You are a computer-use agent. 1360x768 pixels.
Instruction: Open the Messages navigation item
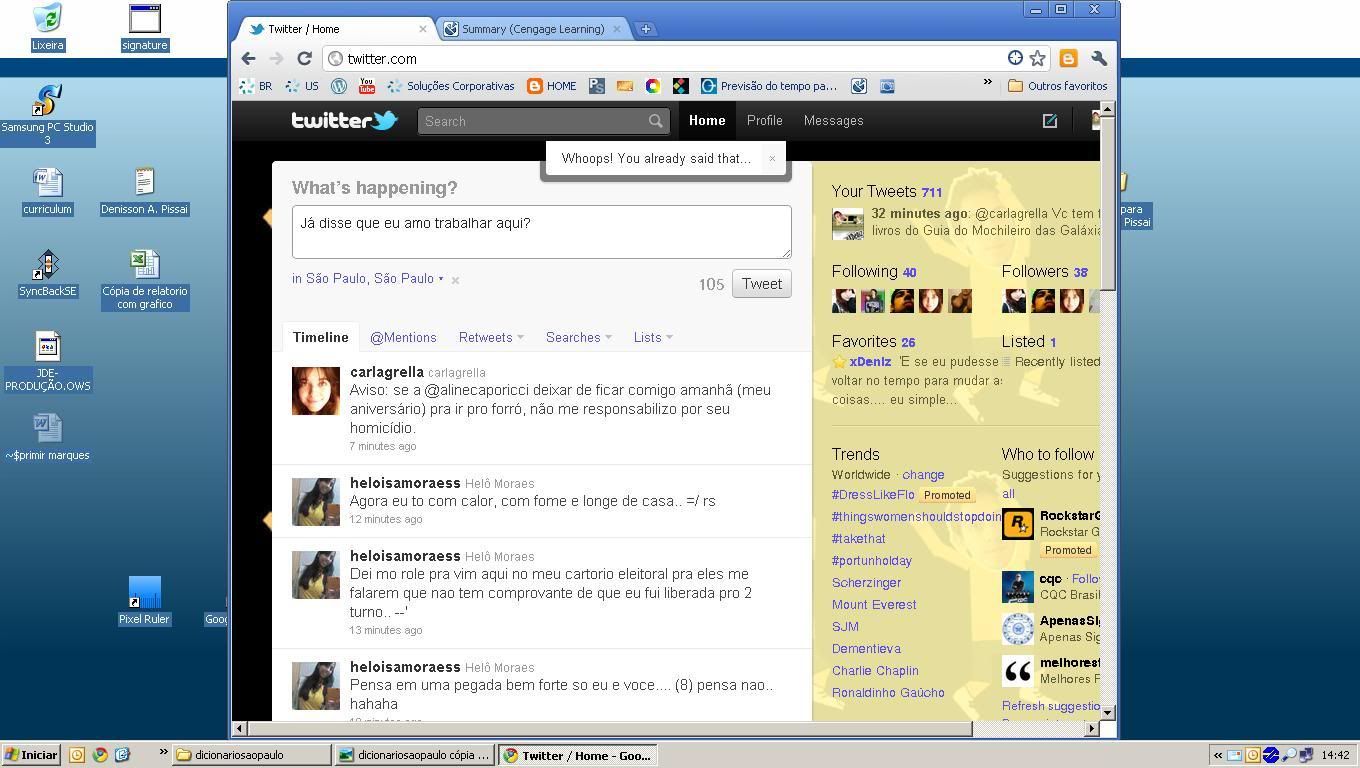point(834,121)
